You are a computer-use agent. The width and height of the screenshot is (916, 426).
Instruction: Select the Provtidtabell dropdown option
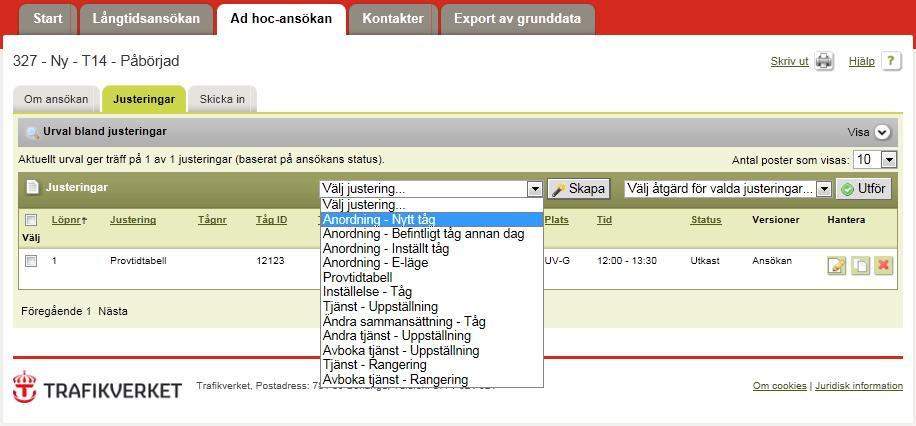click(432, 278)
